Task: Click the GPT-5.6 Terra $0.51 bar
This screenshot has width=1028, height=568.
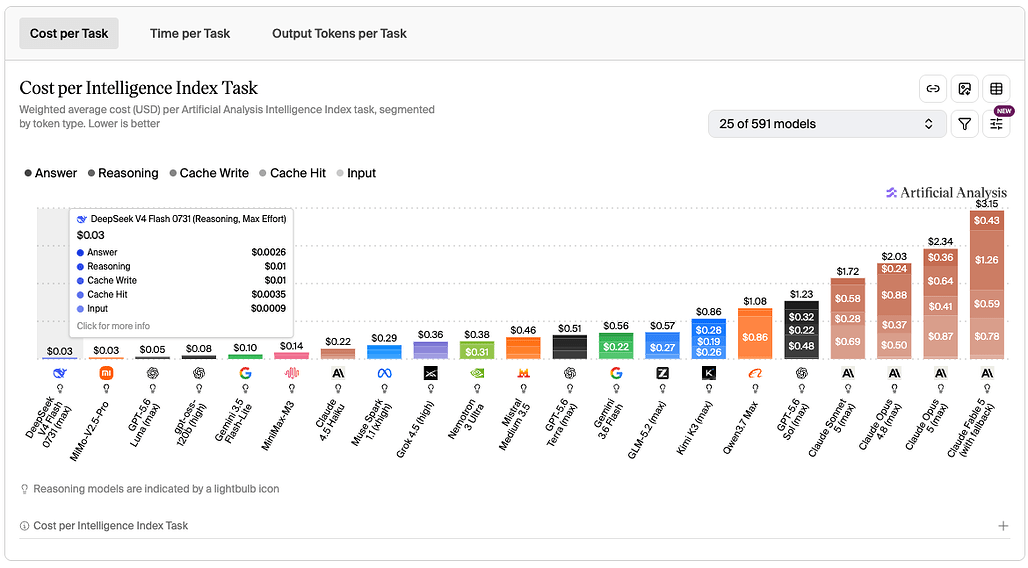Action: pyautogui.click(x=570, y=347)
